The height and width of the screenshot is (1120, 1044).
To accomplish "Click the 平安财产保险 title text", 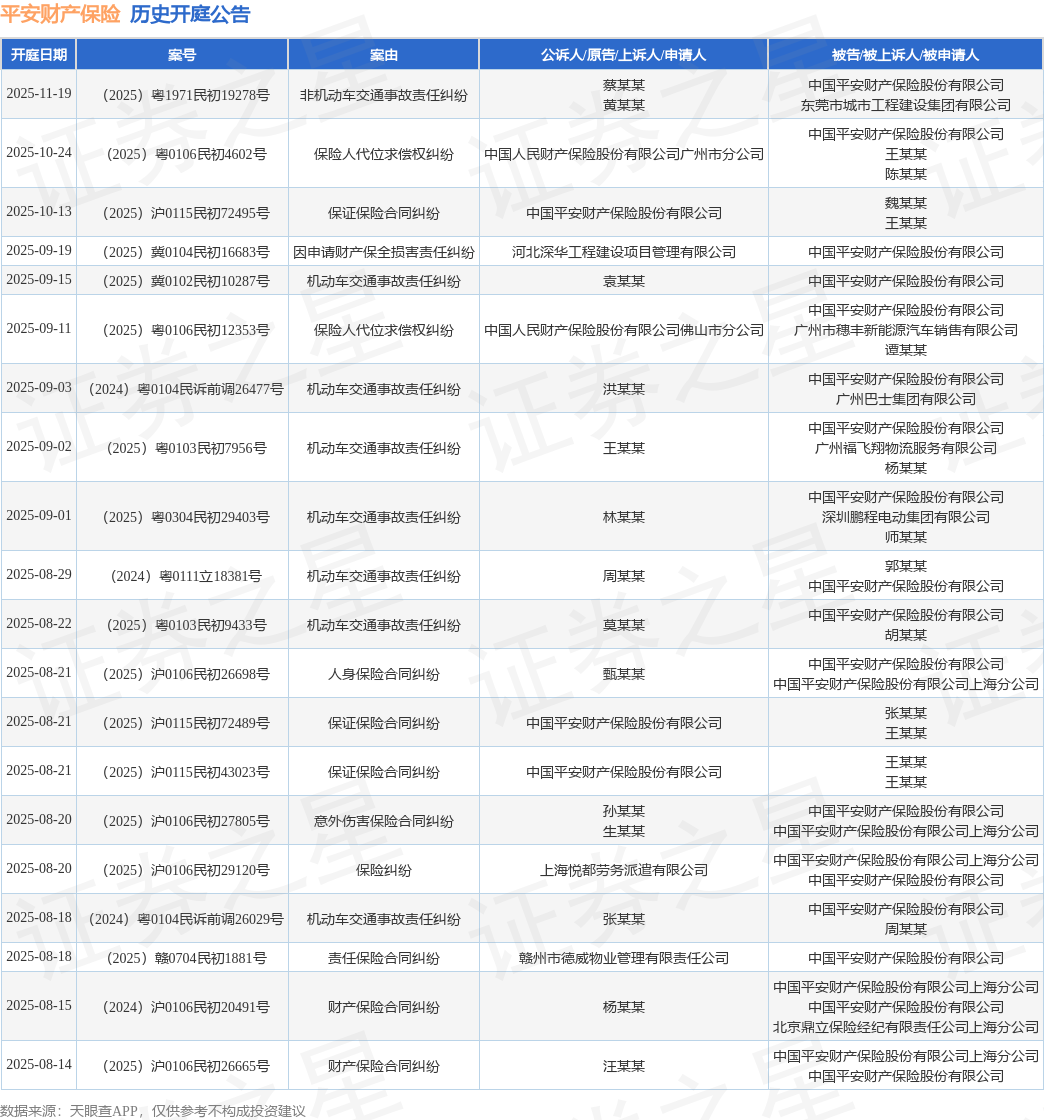I will tap(61, 14).
